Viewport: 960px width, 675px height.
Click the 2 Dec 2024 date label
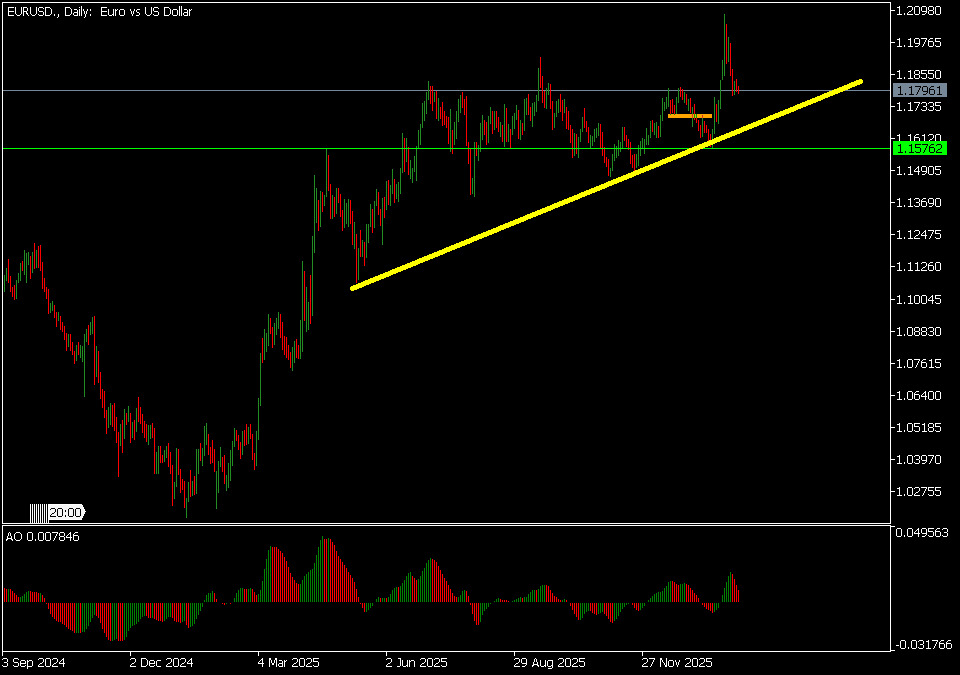pos(161,662)
